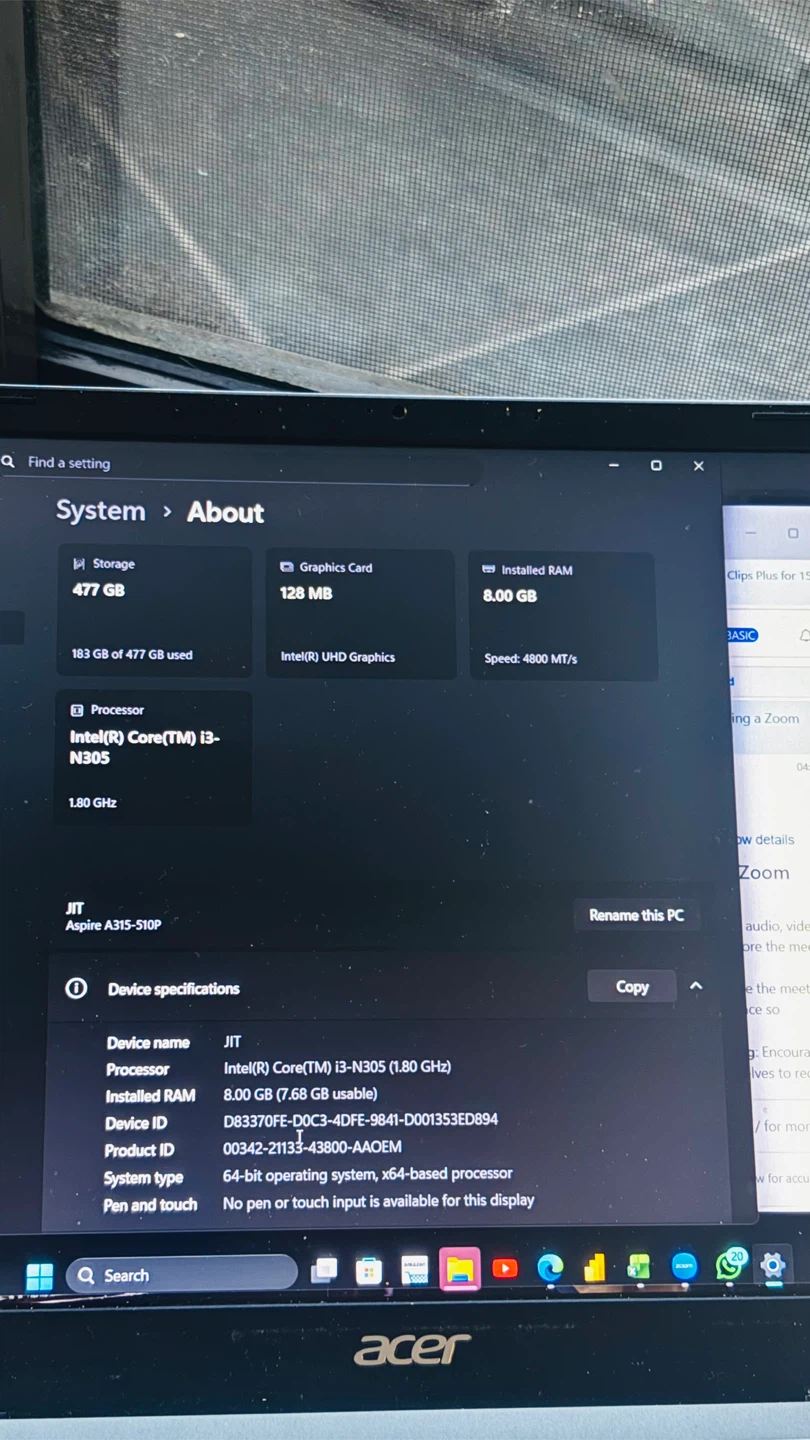Launch Microsoft Store from the taskbar

(369, 1271)
